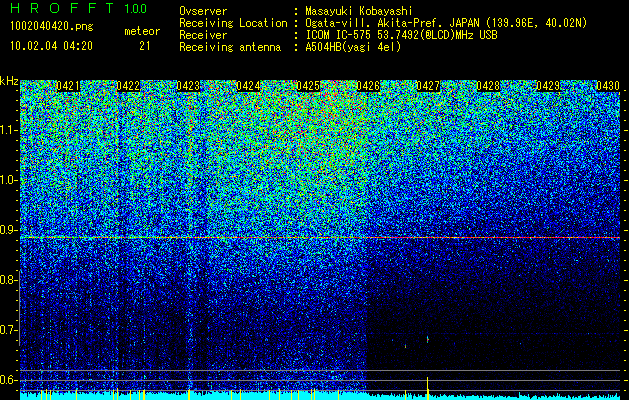Click the HROFFT title text
629x400 pixels.
point(63,8)
